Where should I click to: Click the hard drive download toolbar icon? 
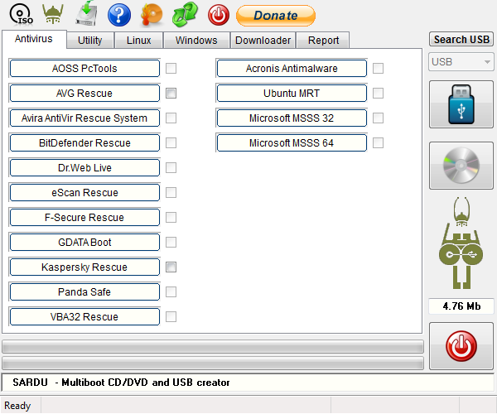tap(87, 13)
